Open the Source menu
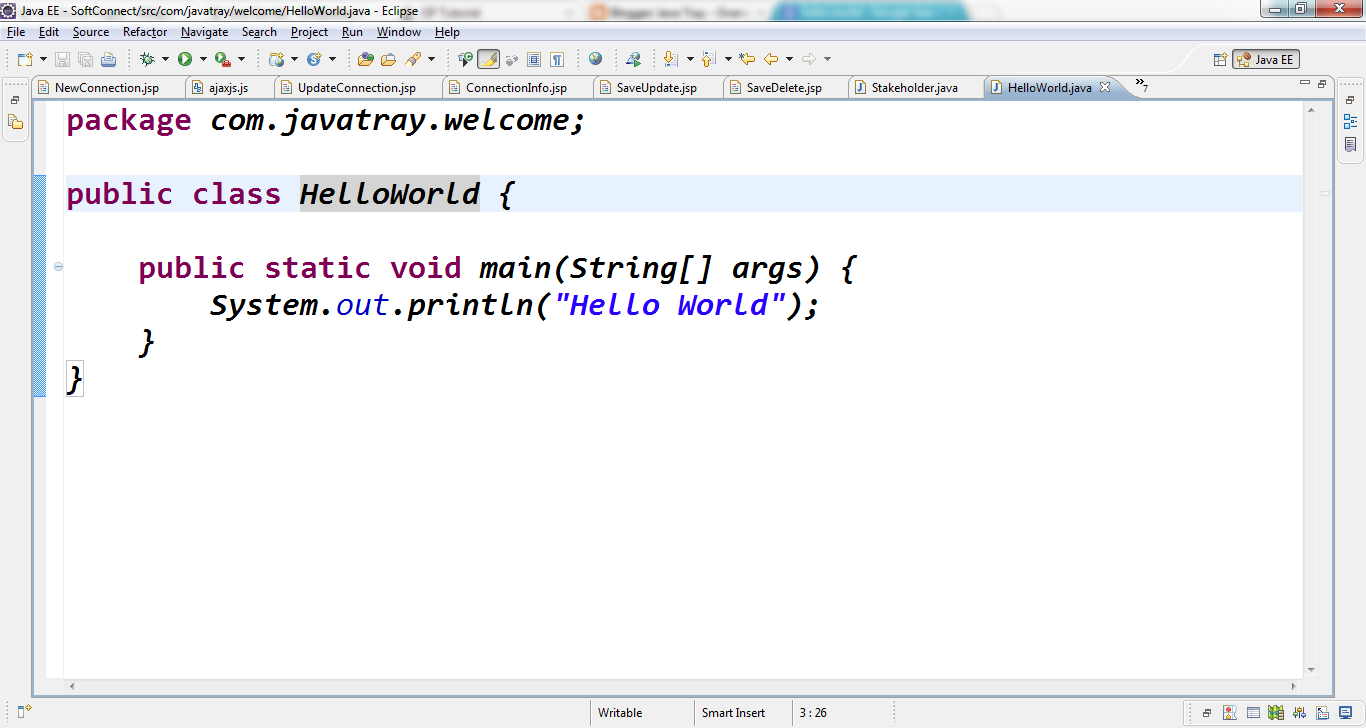This screenshot has width=1366, height=728. click(90, 31)
